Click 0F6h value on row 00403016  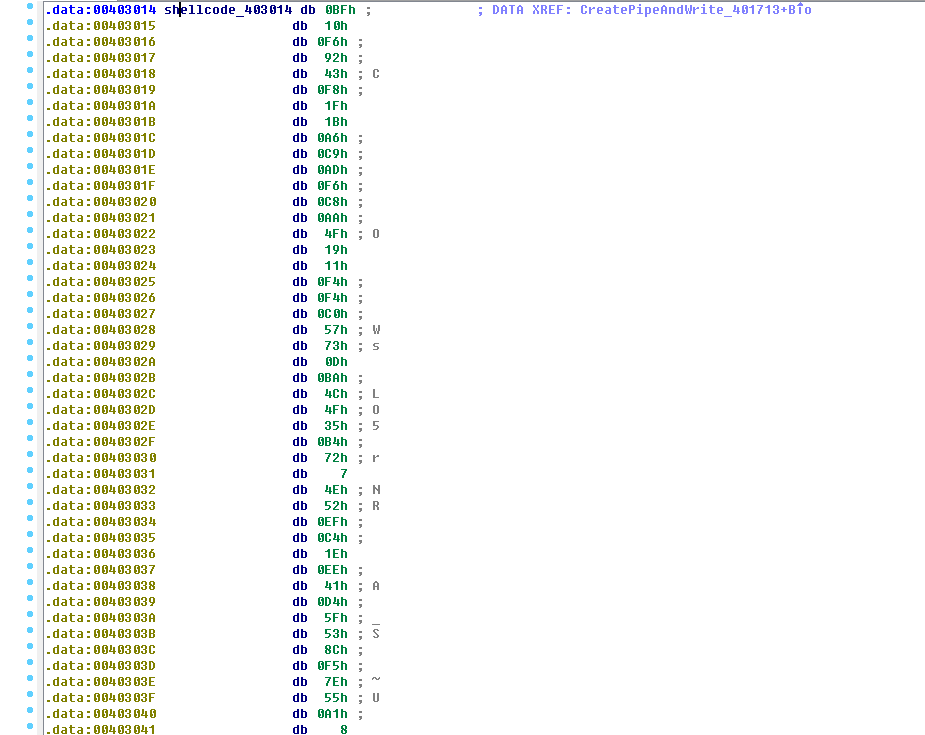coord(333,42)
